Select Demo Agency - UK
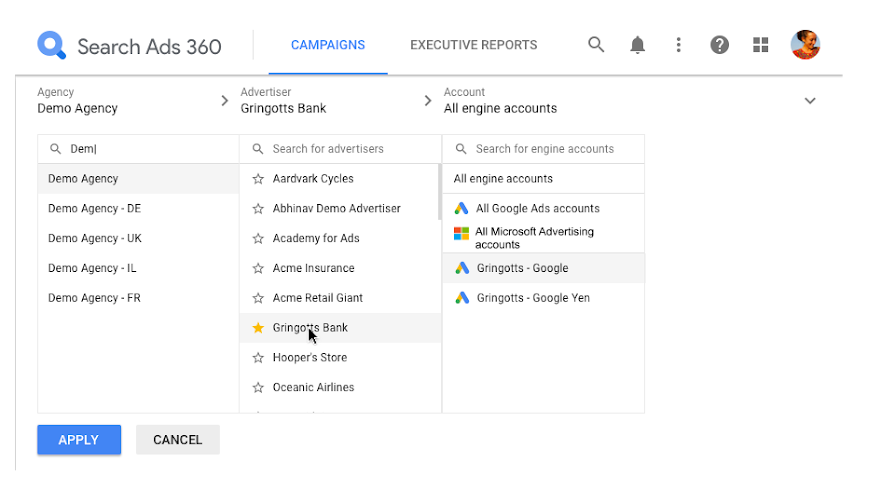The width and height of the screenshot is (895, 503). pos(138,238)
